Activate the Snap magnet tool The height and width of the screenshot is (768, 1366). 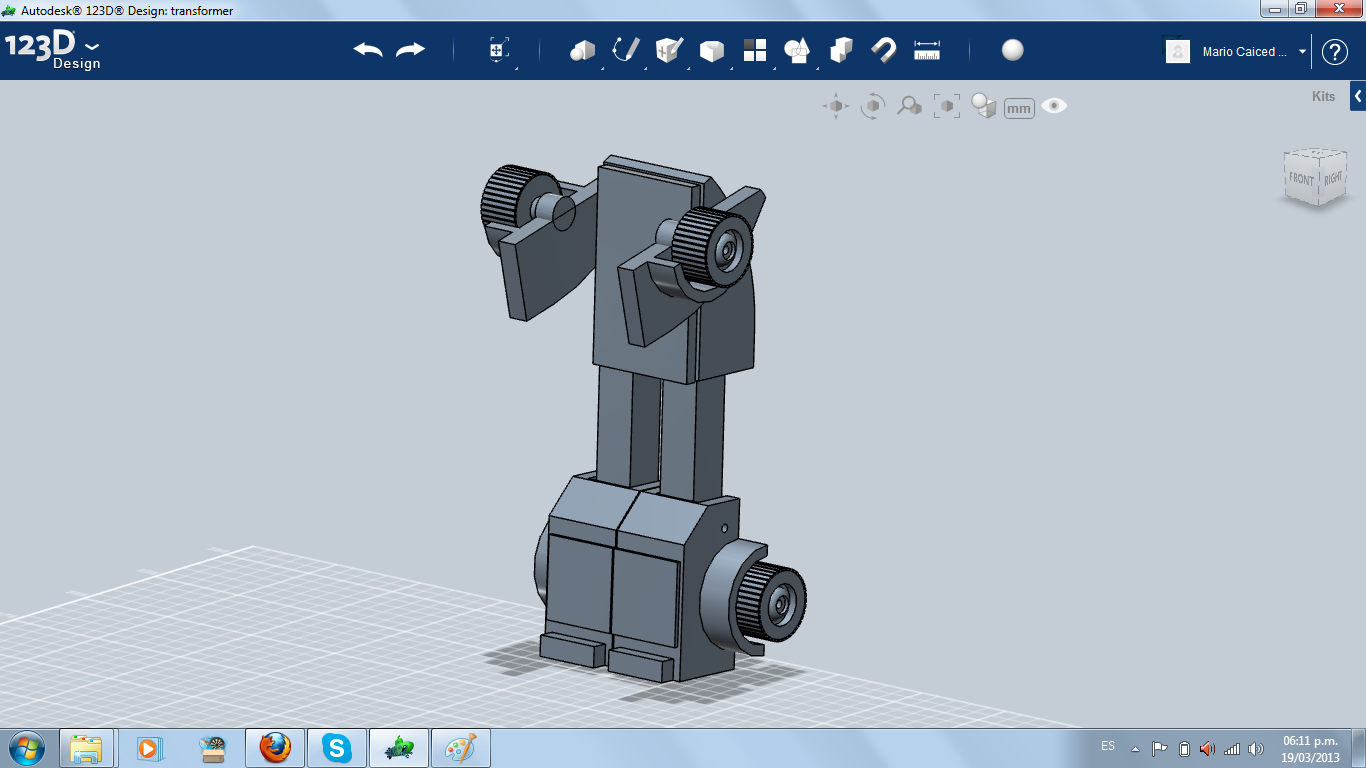[883, 50]
